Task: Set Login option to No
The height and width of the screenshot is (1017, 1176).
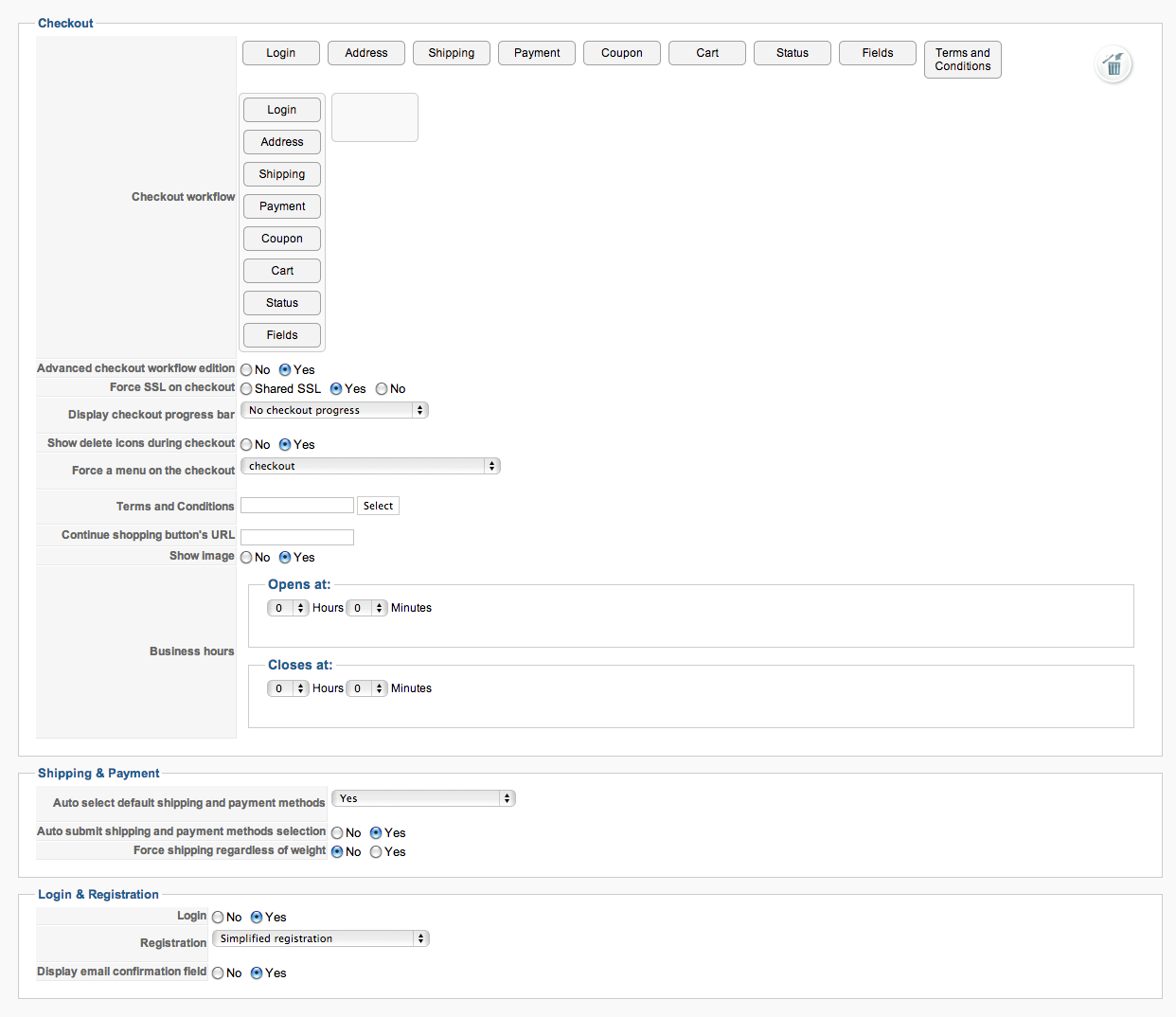Action: coord(218,918)
